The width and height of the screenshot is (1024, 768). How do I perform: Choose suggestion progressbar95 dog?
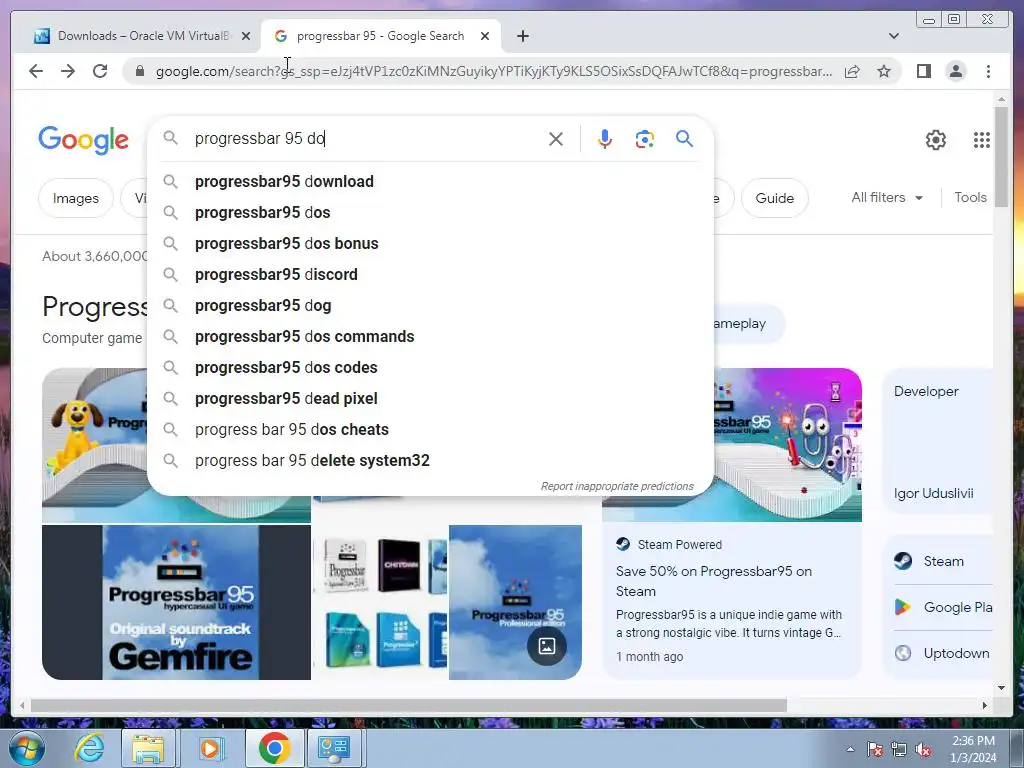coord(430,306)
